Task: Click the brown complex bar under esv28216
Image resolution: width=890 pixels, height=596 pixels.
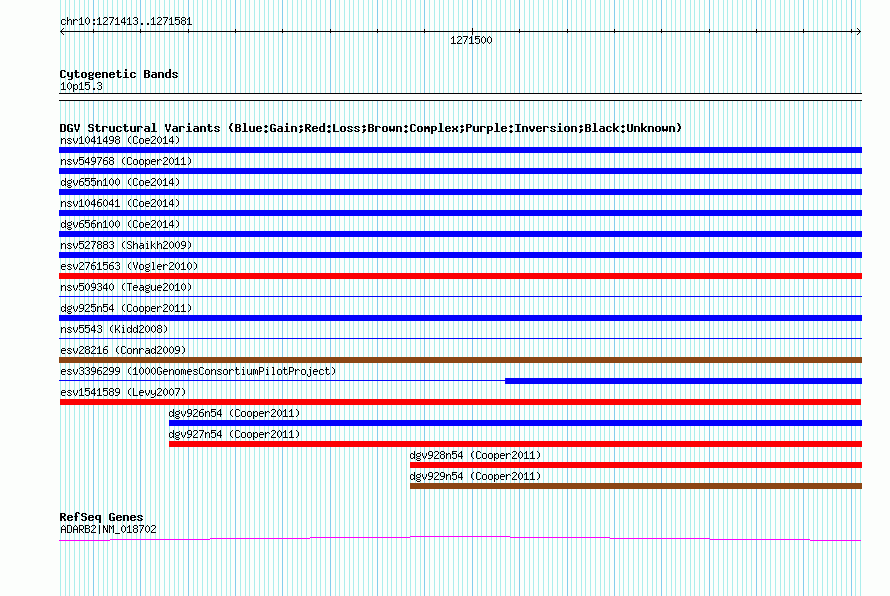Action: 460,360
